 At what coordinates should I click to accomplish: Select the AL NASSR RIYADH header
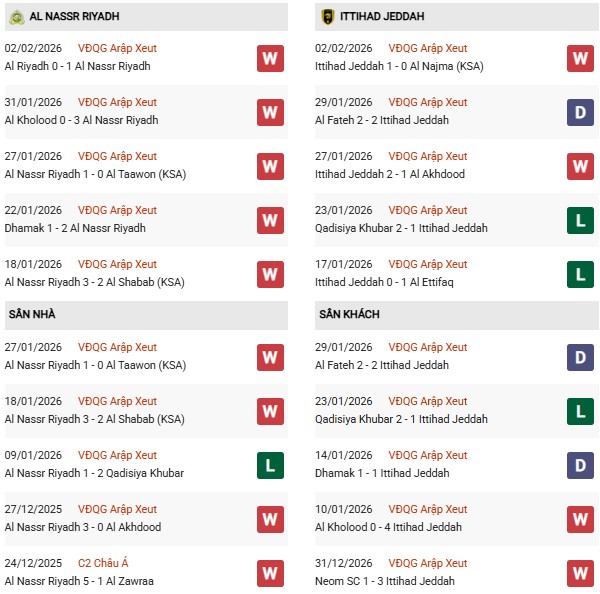coord(77,17)
